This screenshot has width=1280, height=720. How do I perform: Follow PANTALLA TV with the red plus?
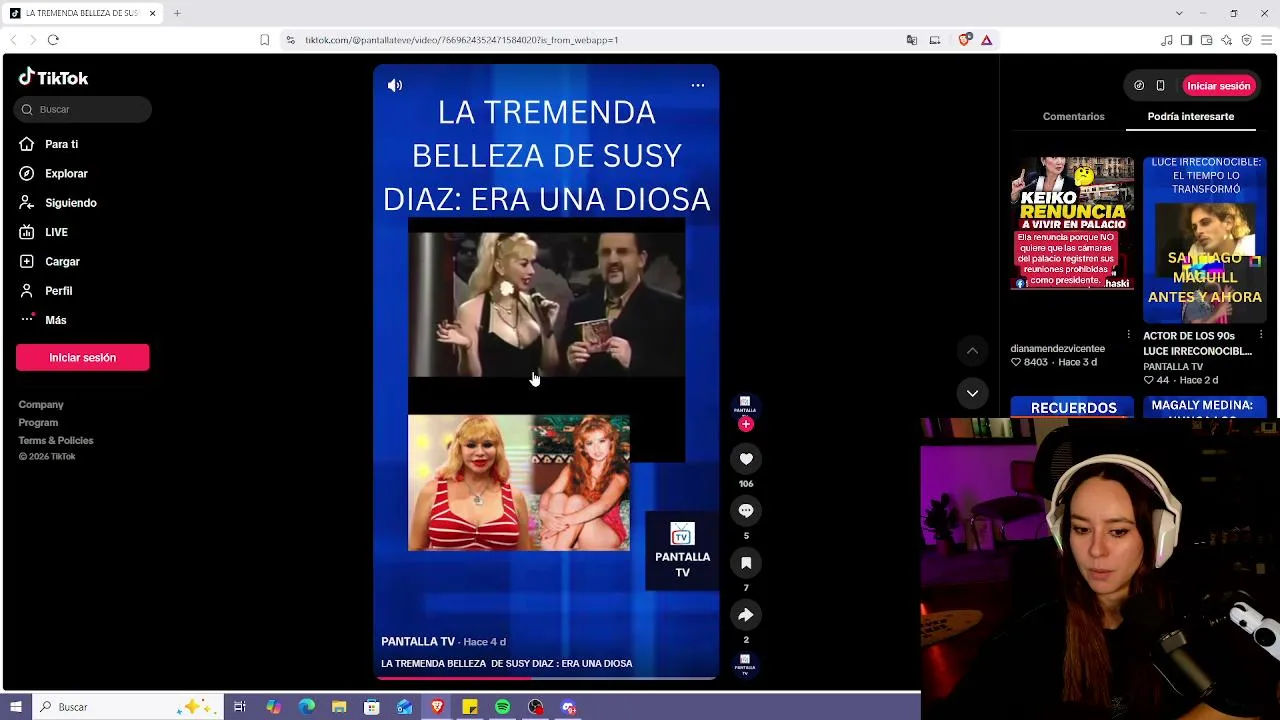click(x=745, y=424)
